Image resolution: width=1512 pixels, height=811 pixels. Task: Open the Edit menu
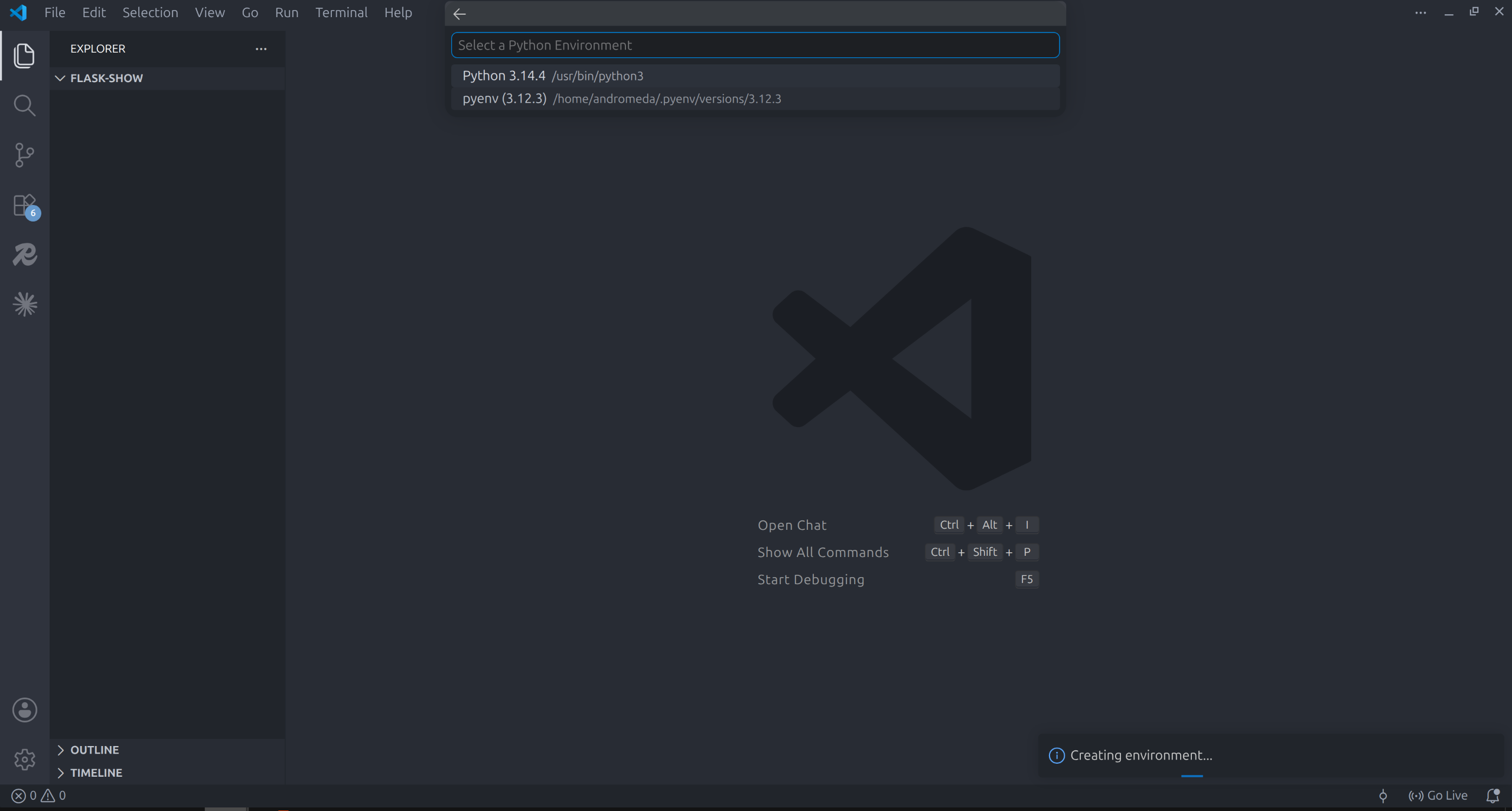tap(94, 12)
